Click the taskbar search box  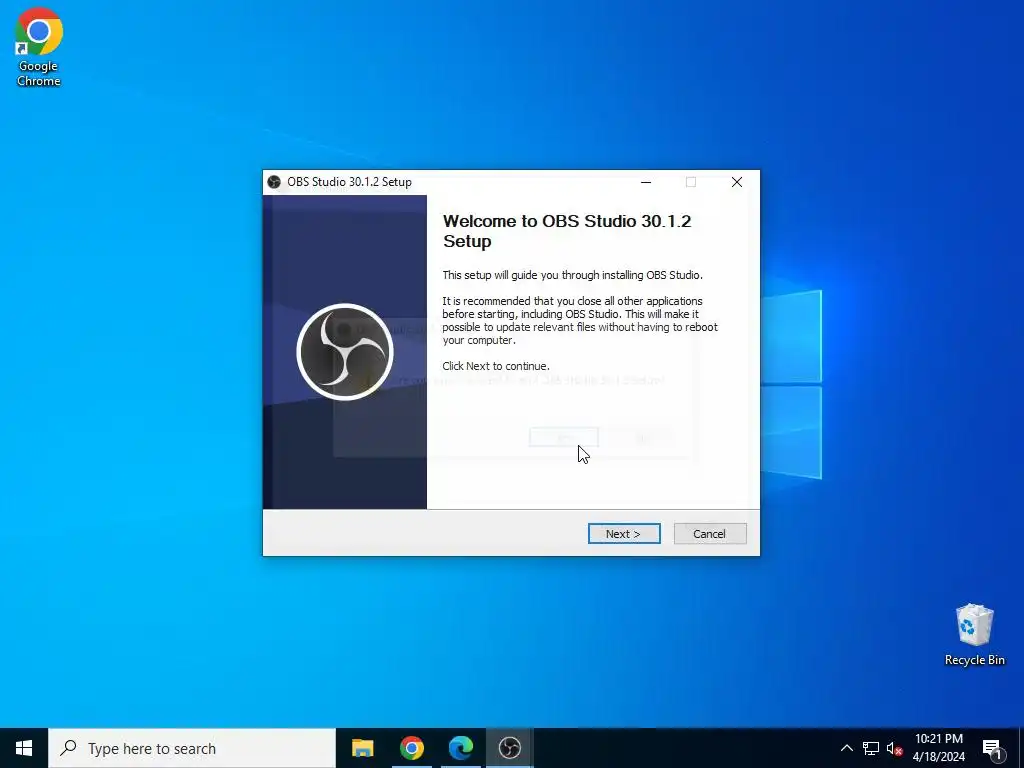[x=192, y=748]
